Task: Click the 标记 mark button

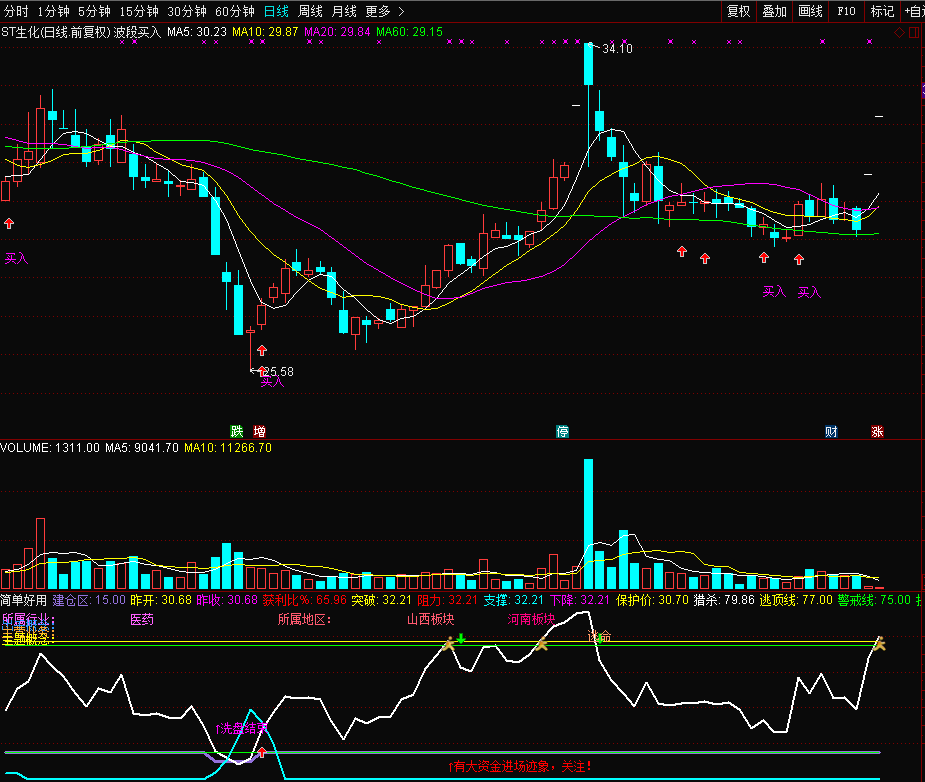Action: point(882,11)
